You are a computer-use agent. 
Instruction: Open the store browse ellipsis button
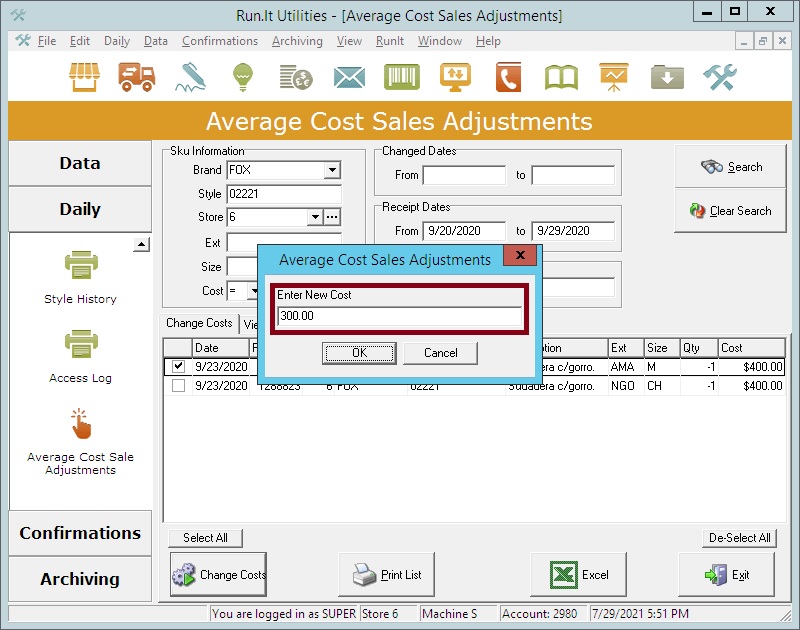pos(332,217)
